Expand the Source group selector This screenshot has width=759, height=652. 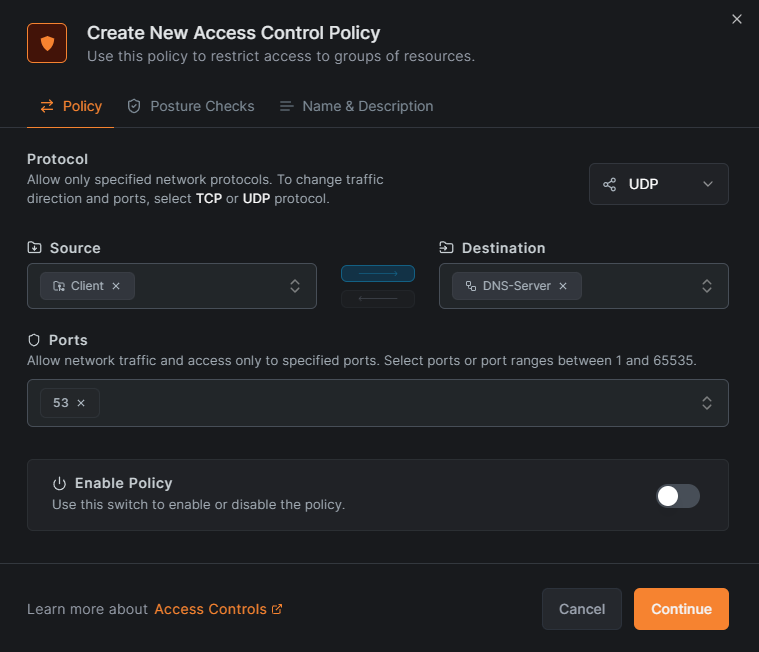[x=295, y=286]
